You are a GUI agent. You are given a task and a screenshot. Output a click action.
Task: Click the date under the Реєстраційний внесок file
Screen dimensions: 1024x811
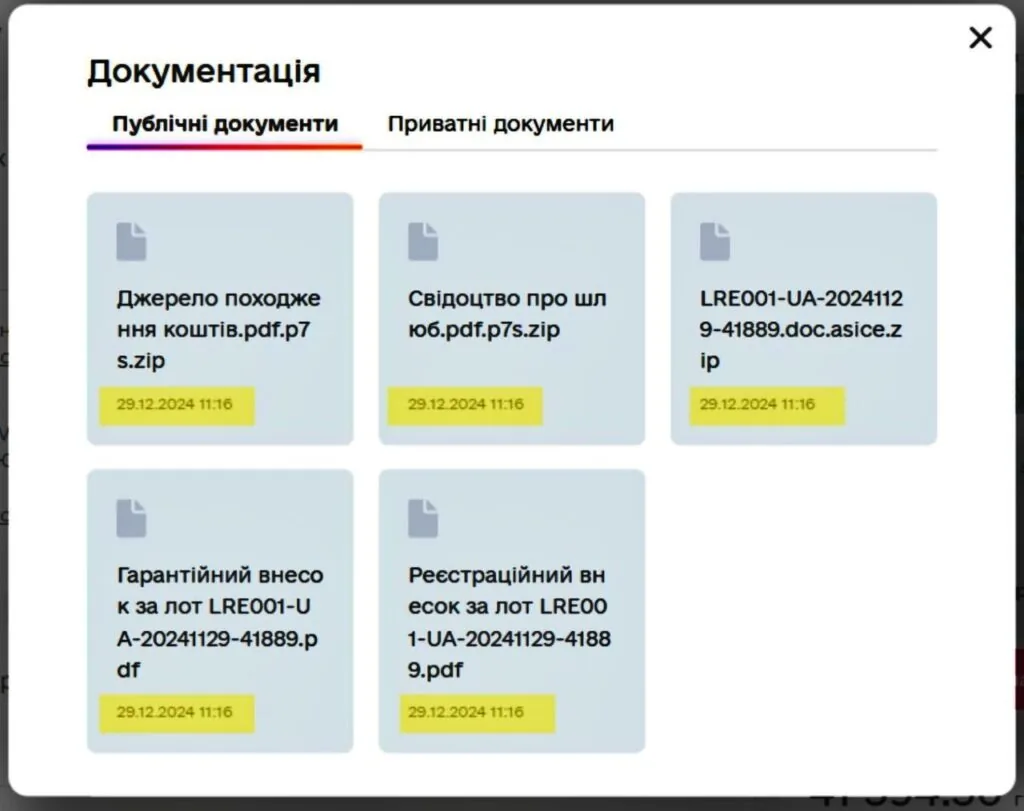click(465, 713)
